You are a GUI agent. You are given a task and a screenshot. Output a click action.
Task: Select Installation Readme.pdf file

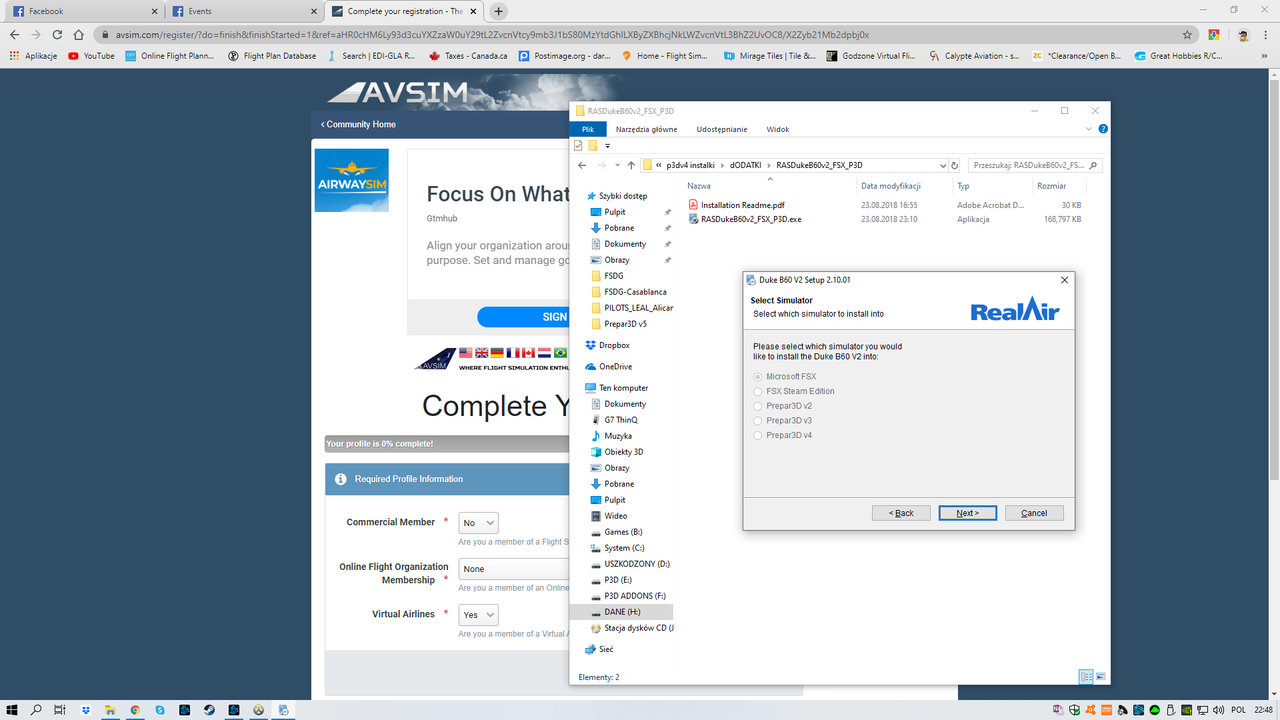736,205
